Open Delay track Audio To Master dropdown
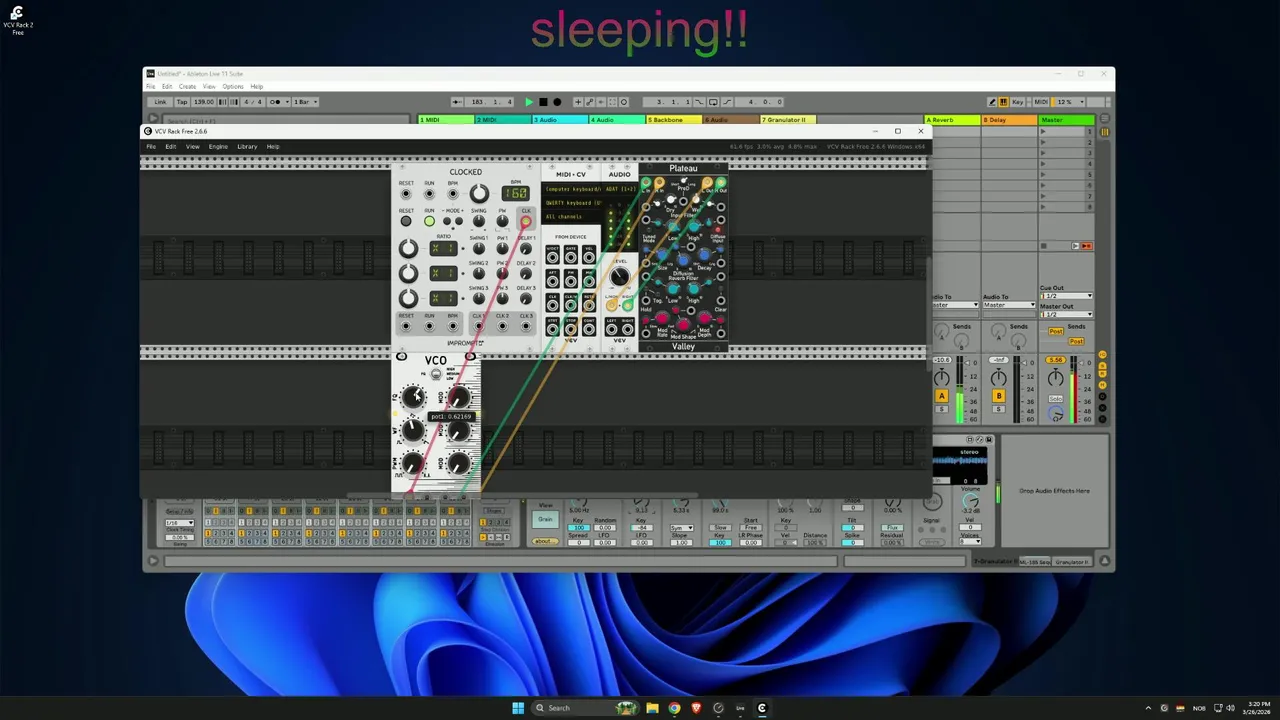Viewport: 1280px width, 720px height. pos(1009,305)
